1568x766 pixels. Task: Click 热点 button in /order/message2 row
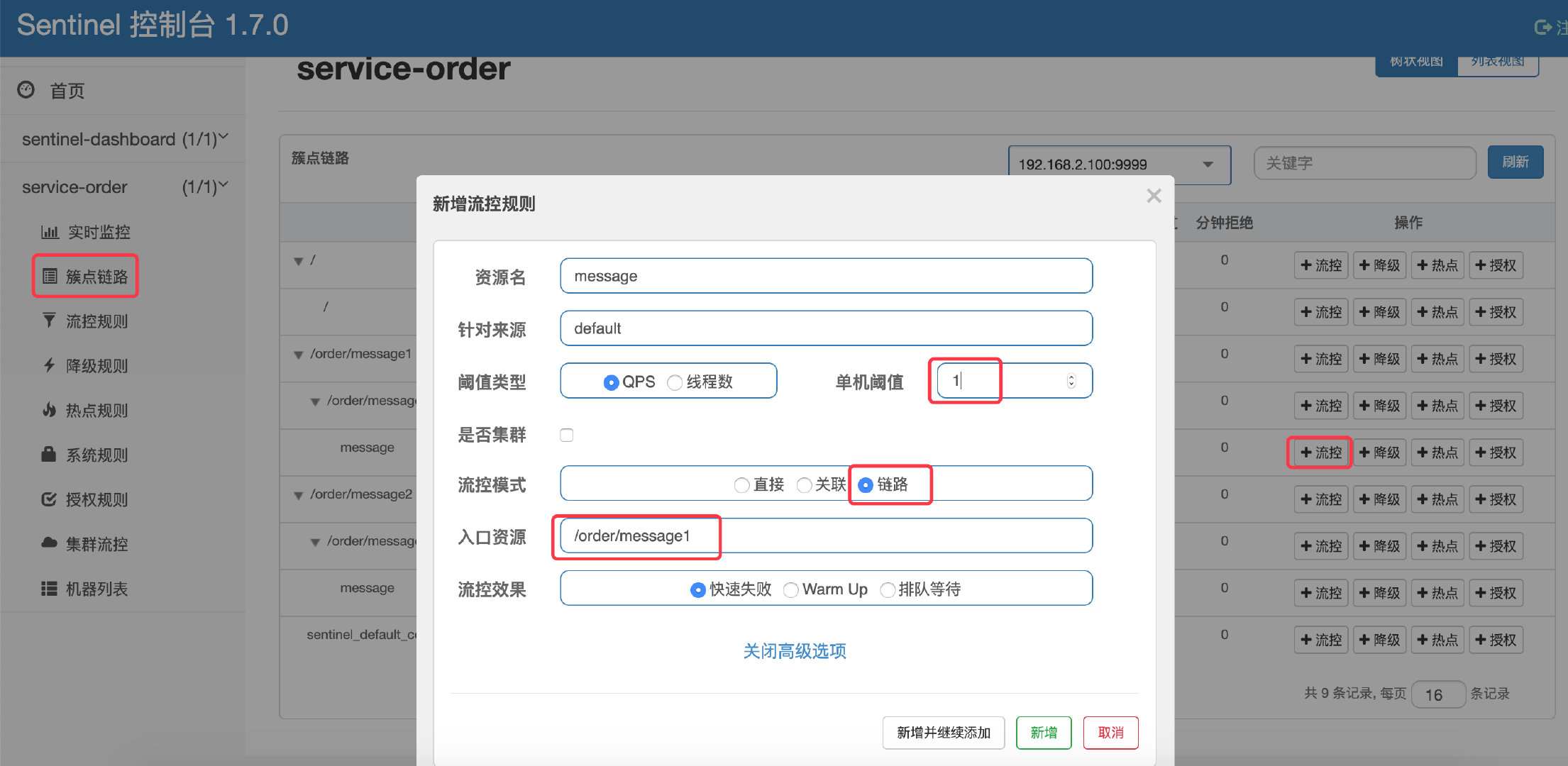[1437, 499]
